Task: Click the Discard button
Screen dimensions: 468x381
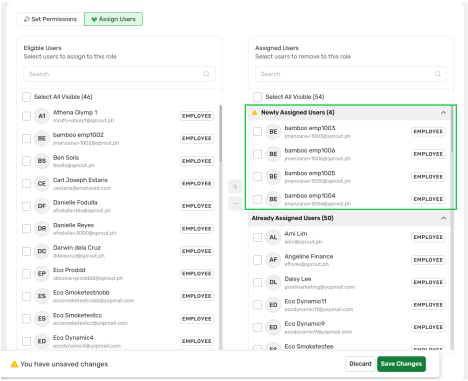Action: [360, 364]
